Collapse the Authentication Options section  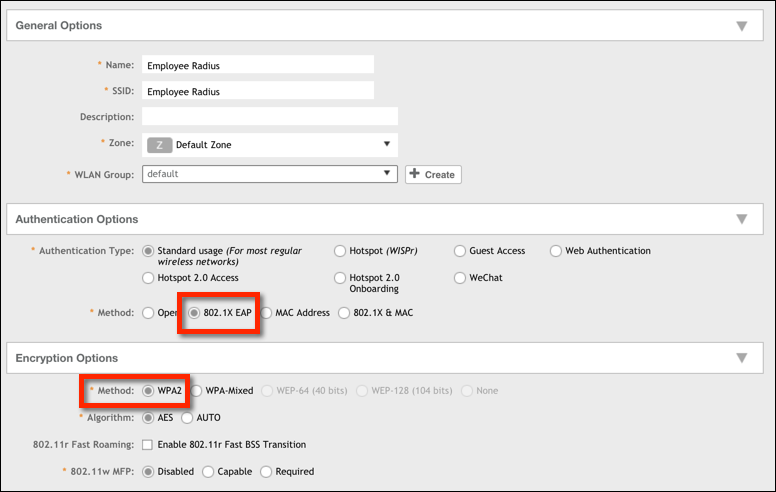coord(741,219)
